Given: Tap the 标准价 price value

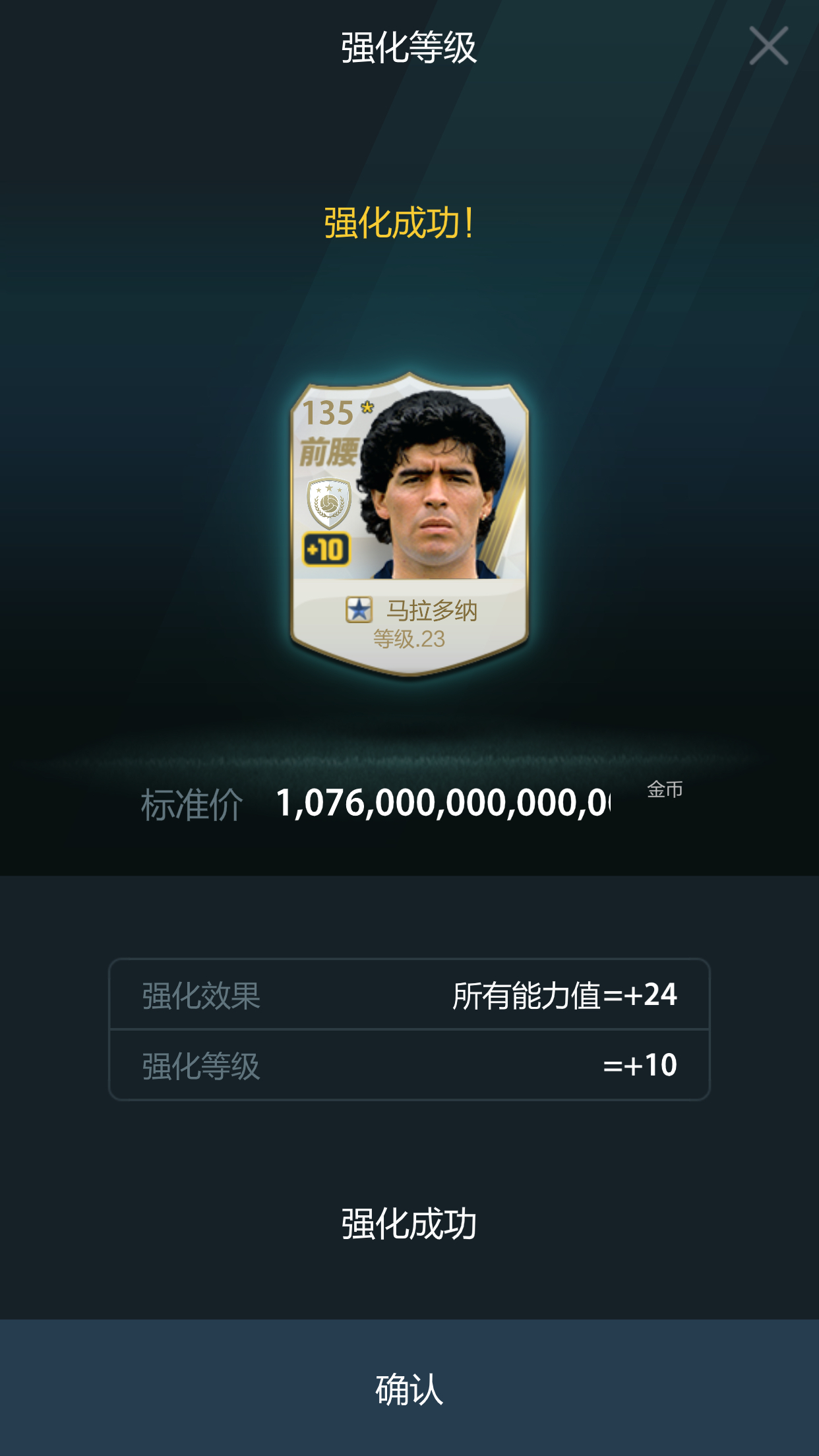Looking at the screenshot, I should click(x=443, y=803).
